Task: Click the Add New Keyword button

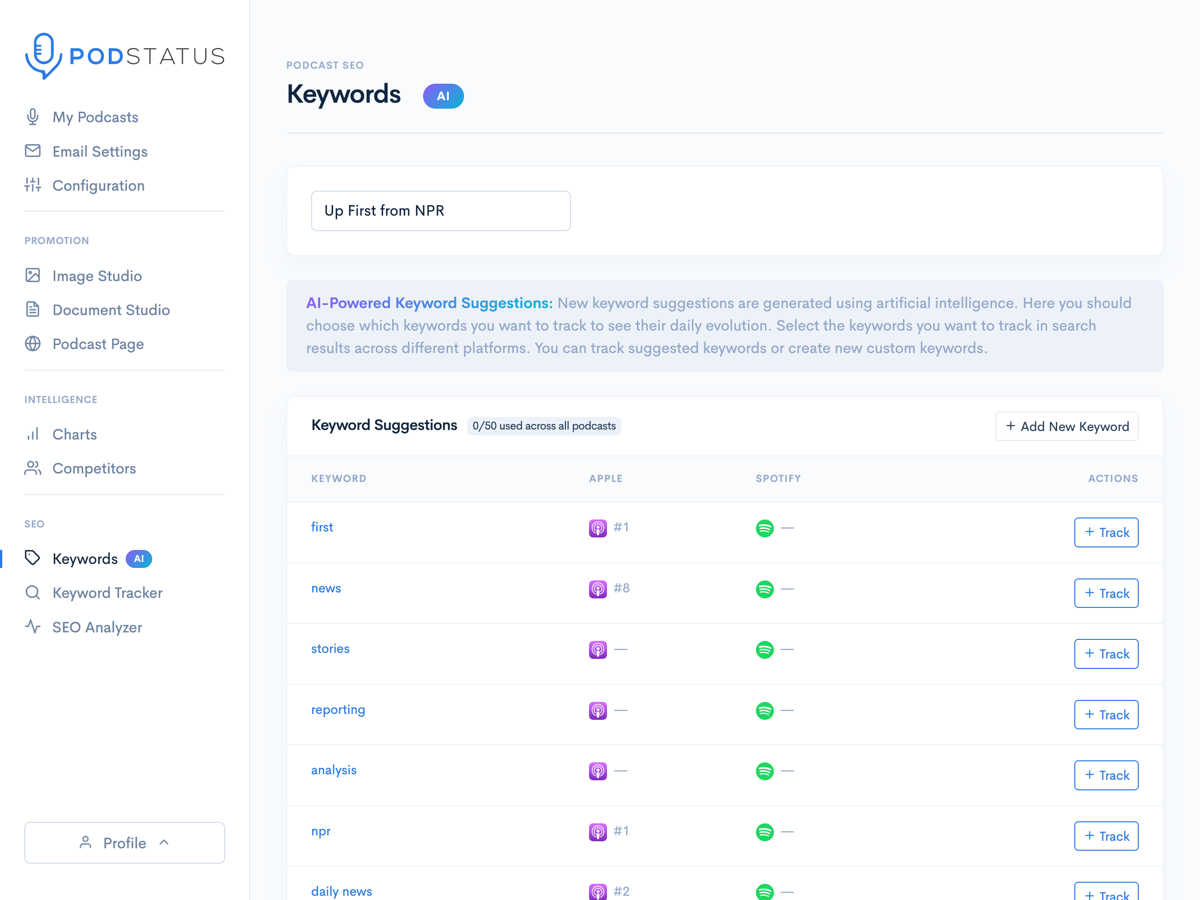Action: (x=1066, y=426)
